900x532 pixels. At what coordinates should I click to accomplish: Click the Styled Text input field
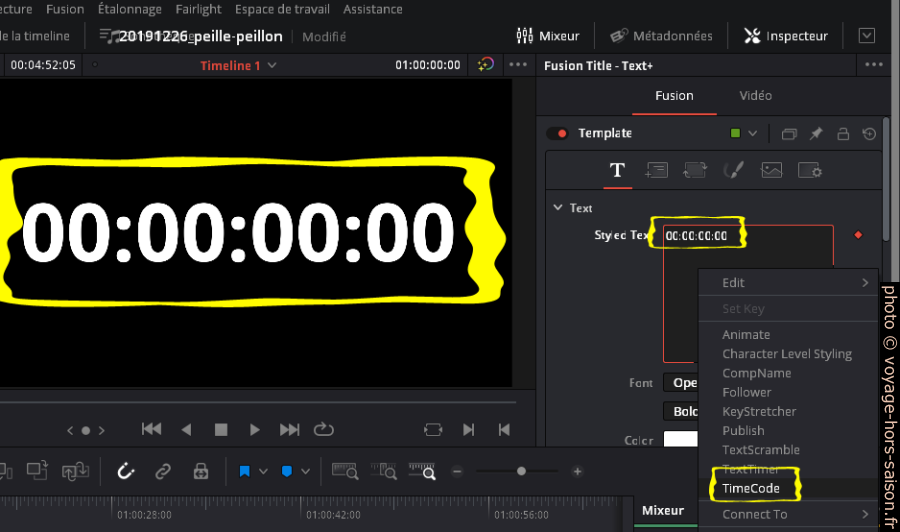pos(748,293)
